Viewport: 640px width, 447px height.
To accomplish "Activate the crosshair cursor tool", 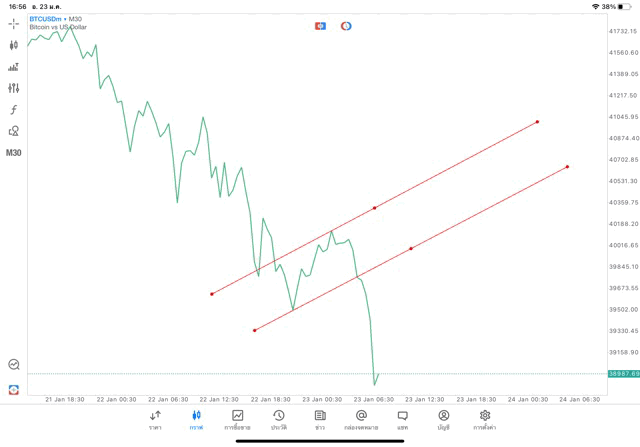I will (14, 23).
